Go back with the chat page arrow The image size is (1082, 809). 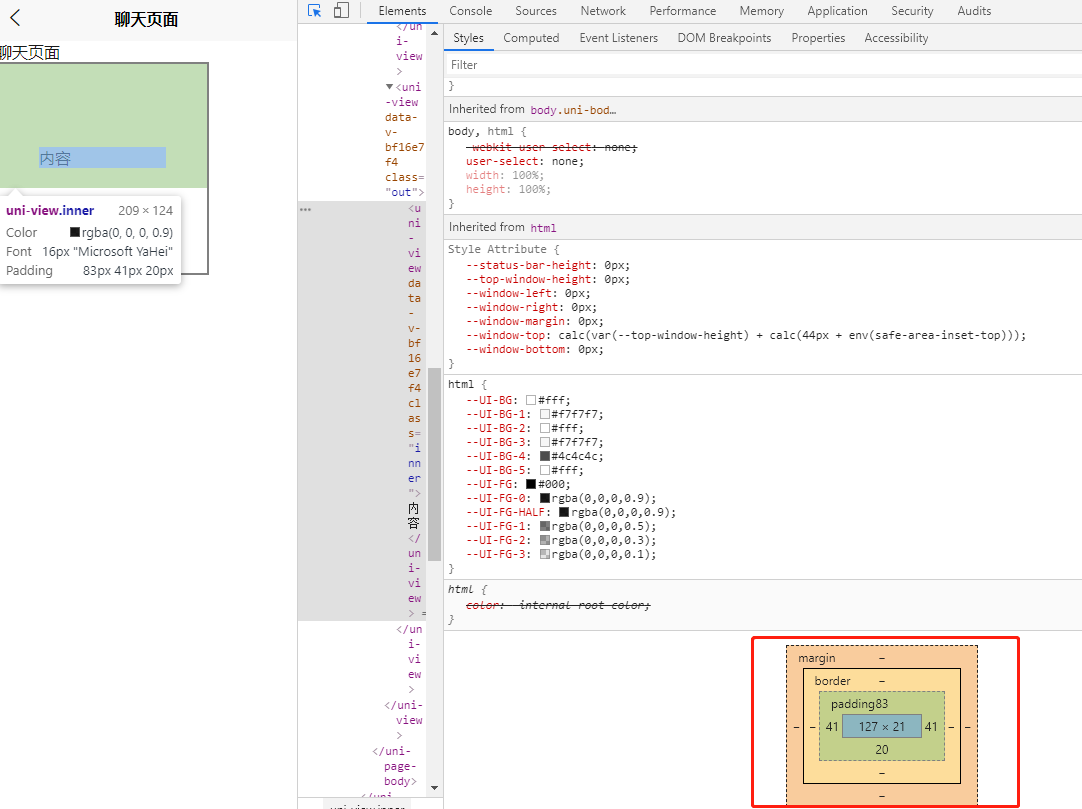[15, 18]
